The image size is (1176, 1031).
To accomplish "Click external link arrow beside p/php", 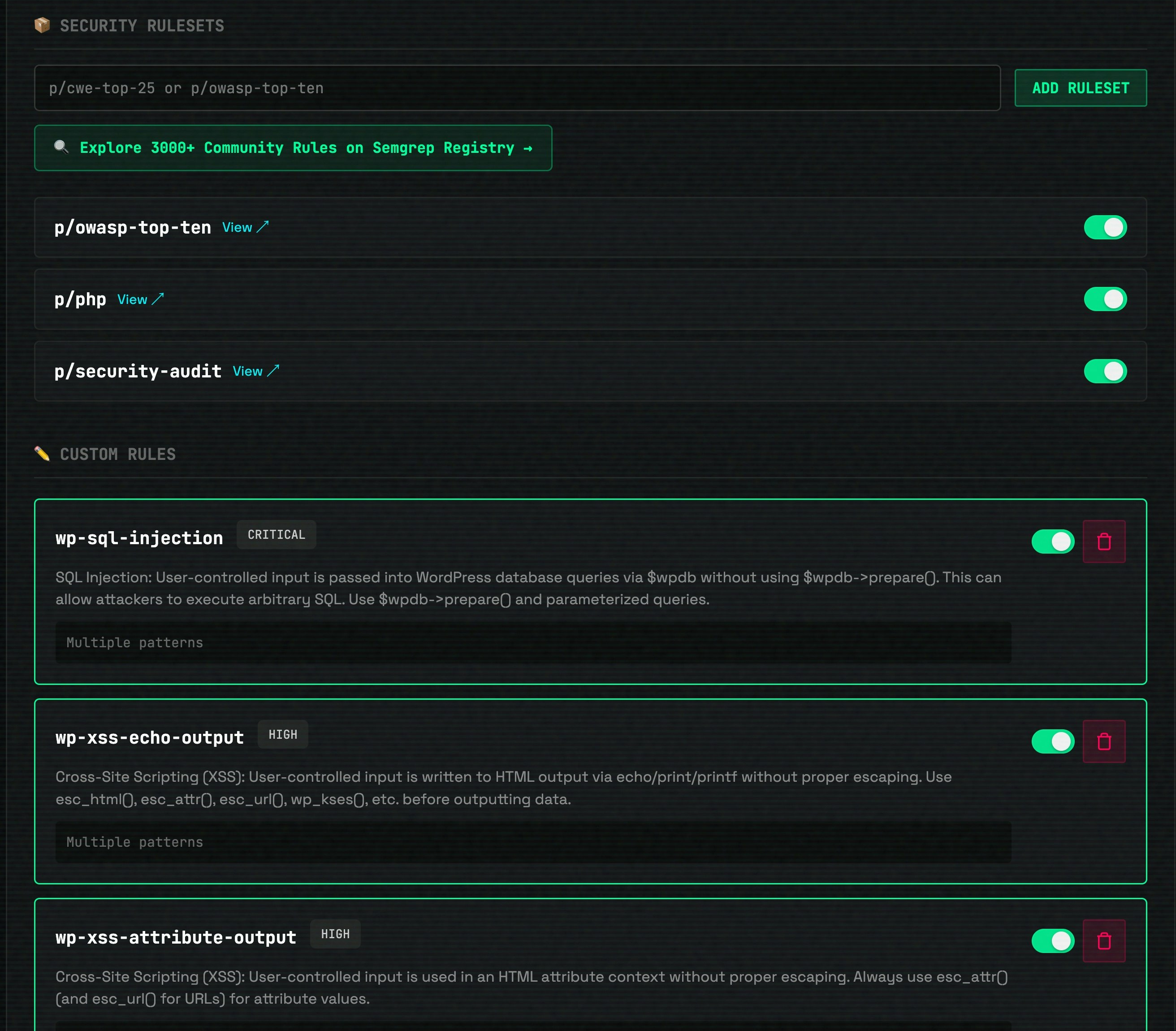I will 158,299.
